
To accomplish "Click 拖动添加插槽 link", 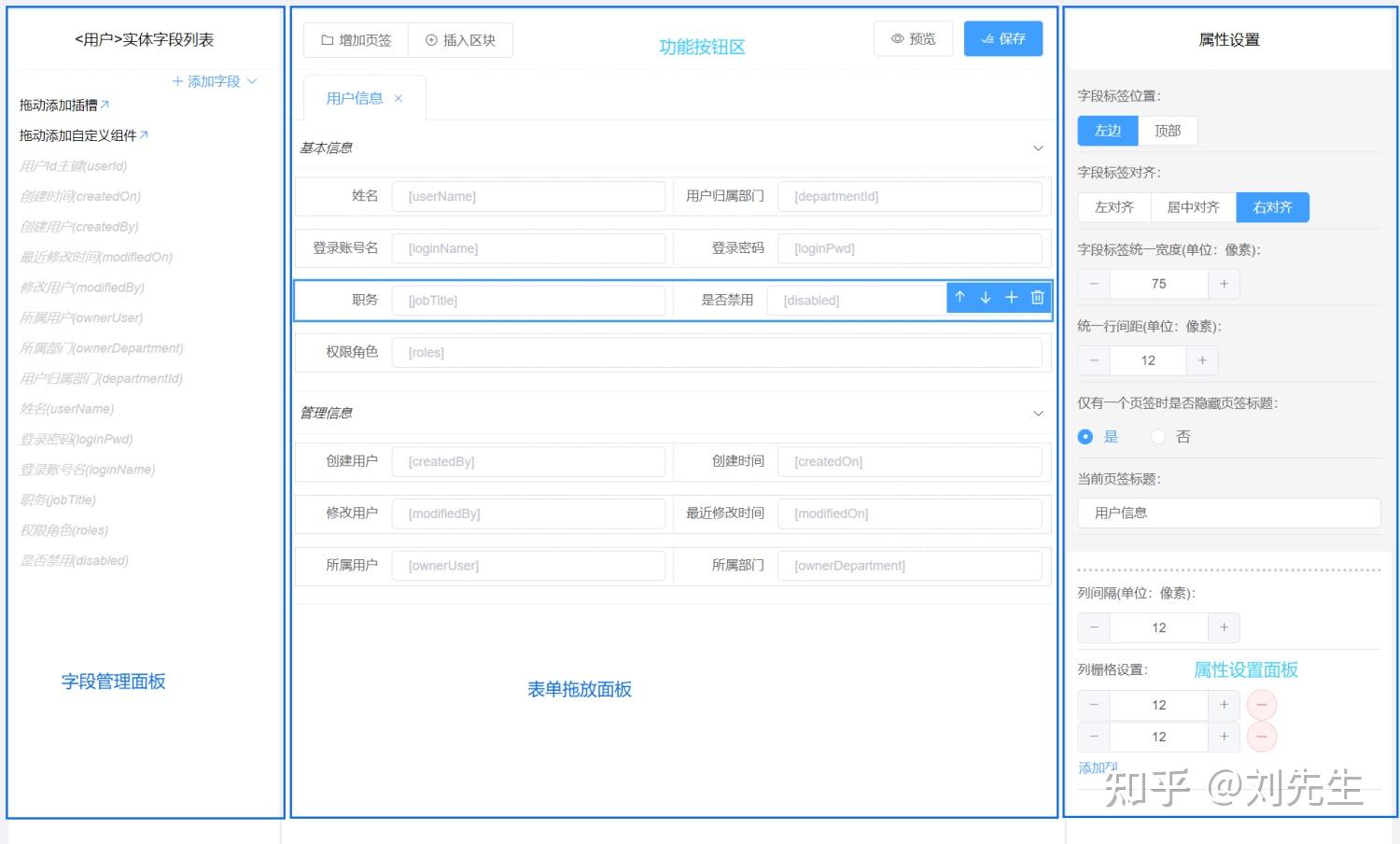I will pos(58,105).
